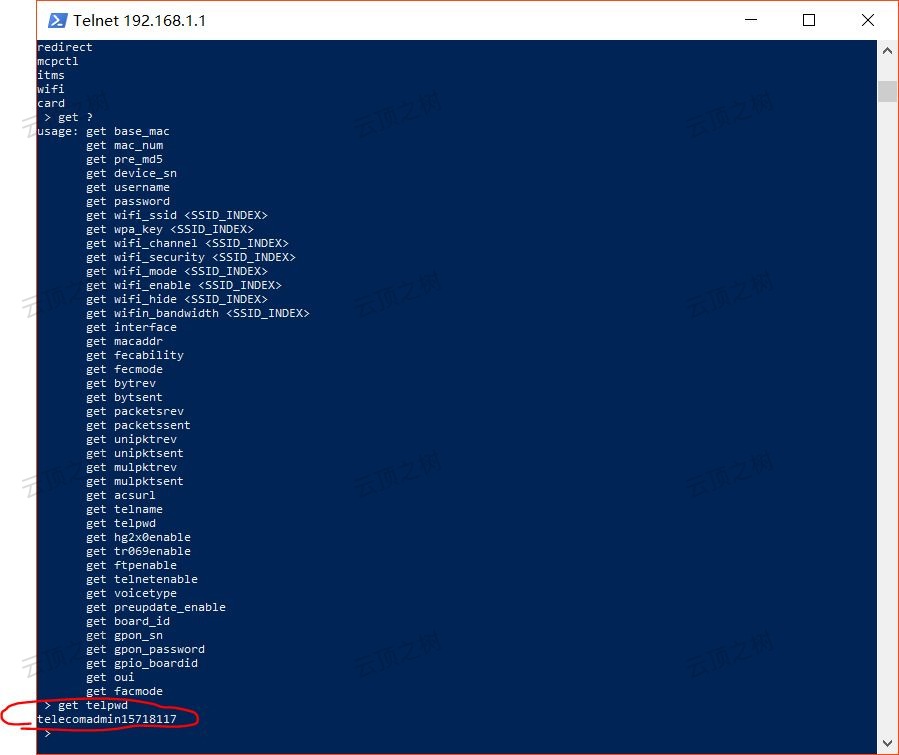Click the "Telnet 192.168.1.1" title text
This screenshot has height=755, width=899.
coord(139,20)
